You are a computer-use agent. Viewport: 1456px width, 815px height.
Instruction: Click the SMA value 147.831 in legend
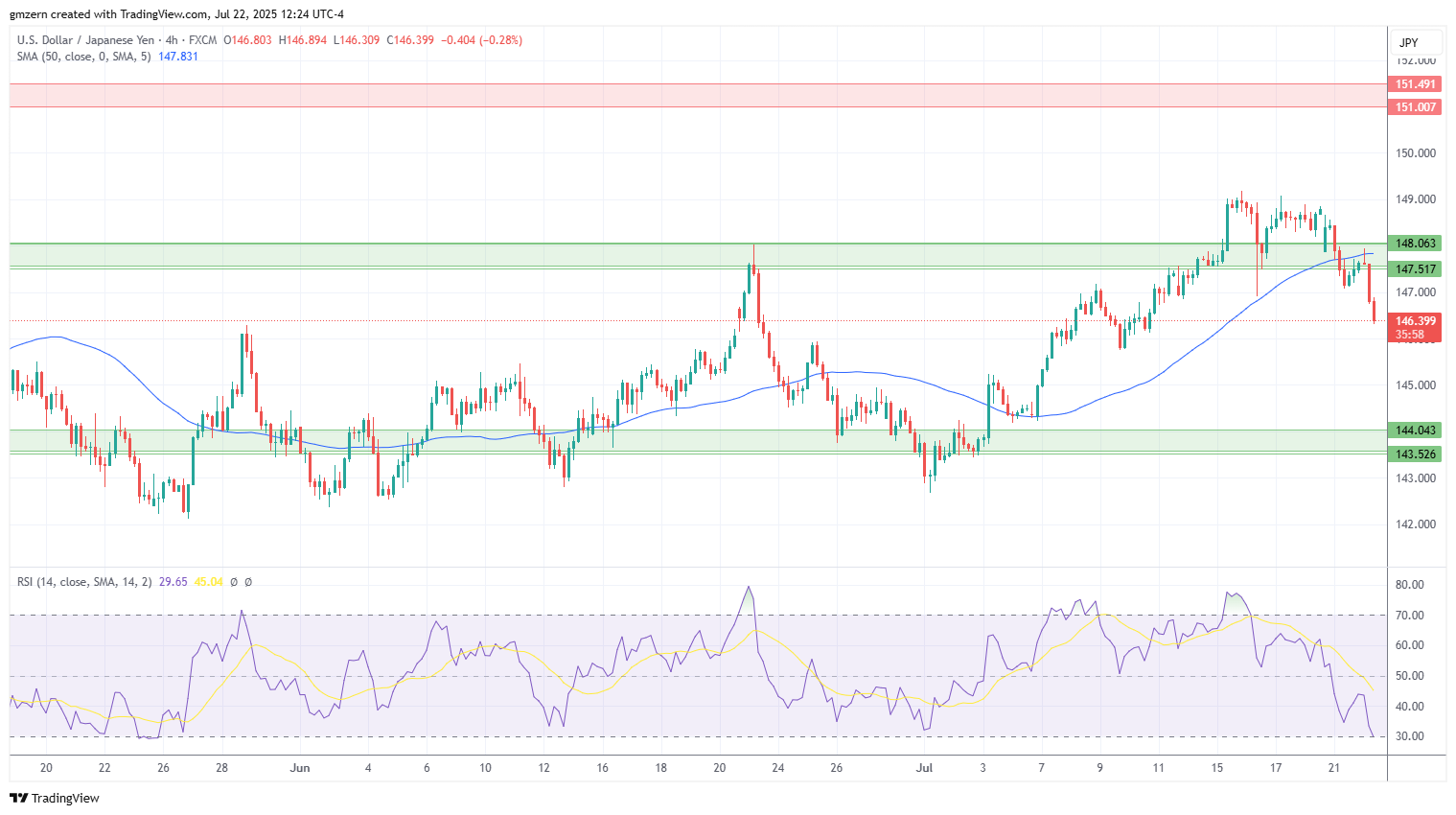tap(178, 57)
